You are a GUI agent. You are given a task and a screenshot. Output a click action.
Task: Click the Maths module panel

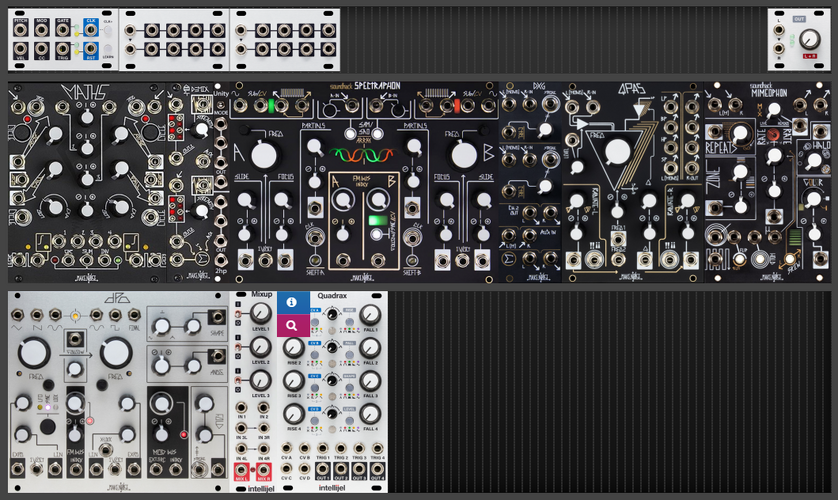87,182
